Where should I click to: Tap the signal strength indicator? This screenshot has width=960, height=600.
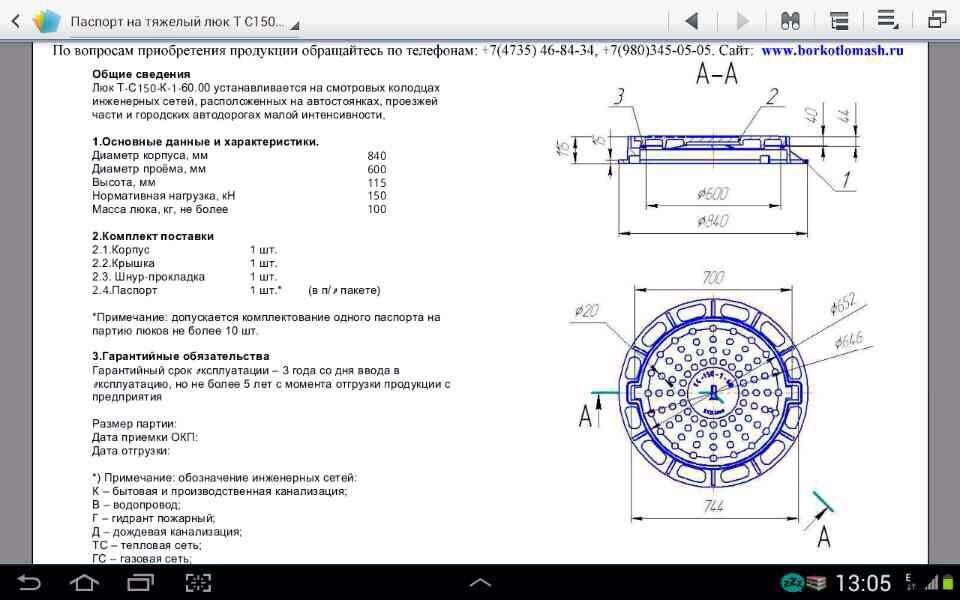click(932, 582)
